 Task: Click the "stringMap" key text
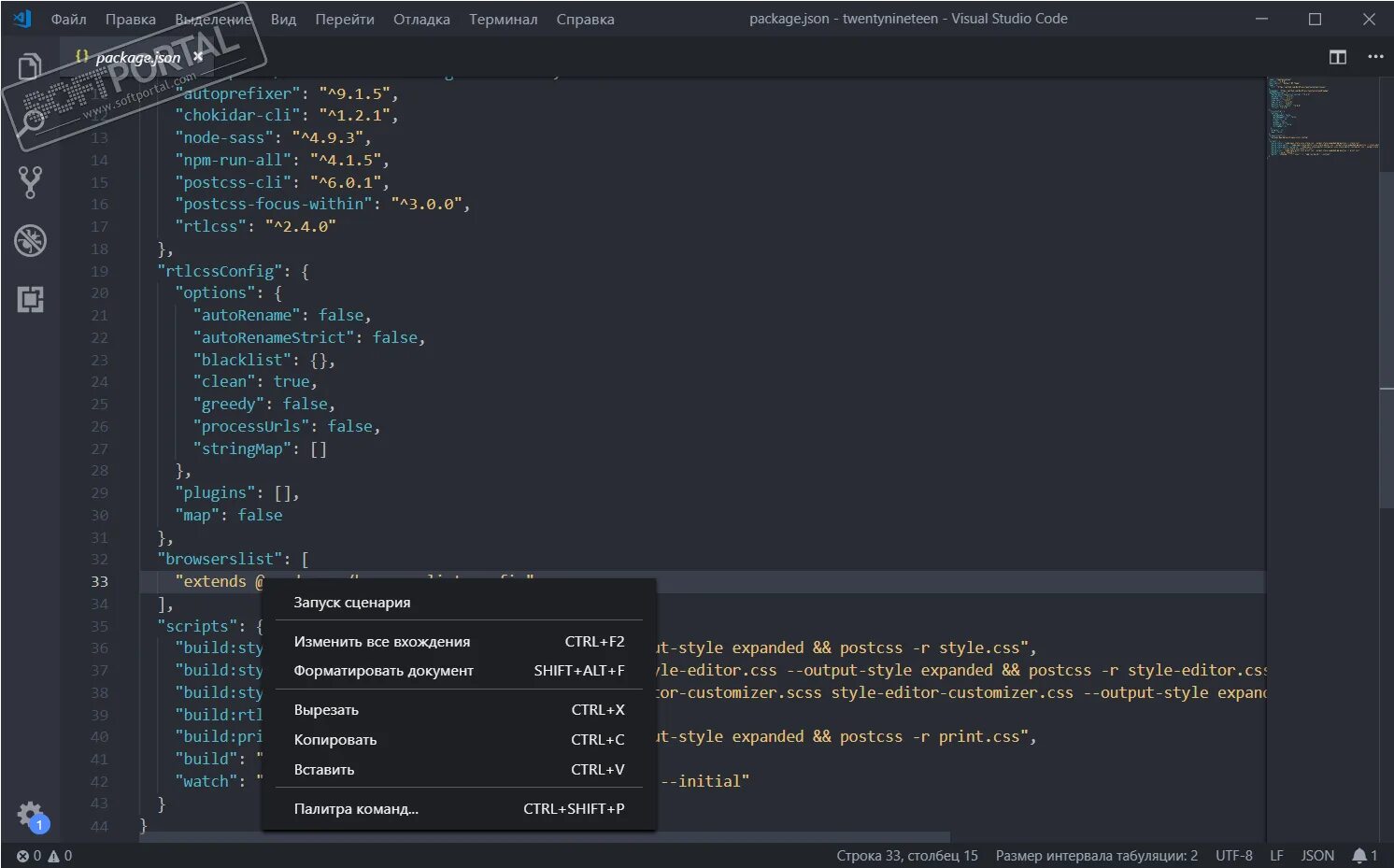[243, 448]
